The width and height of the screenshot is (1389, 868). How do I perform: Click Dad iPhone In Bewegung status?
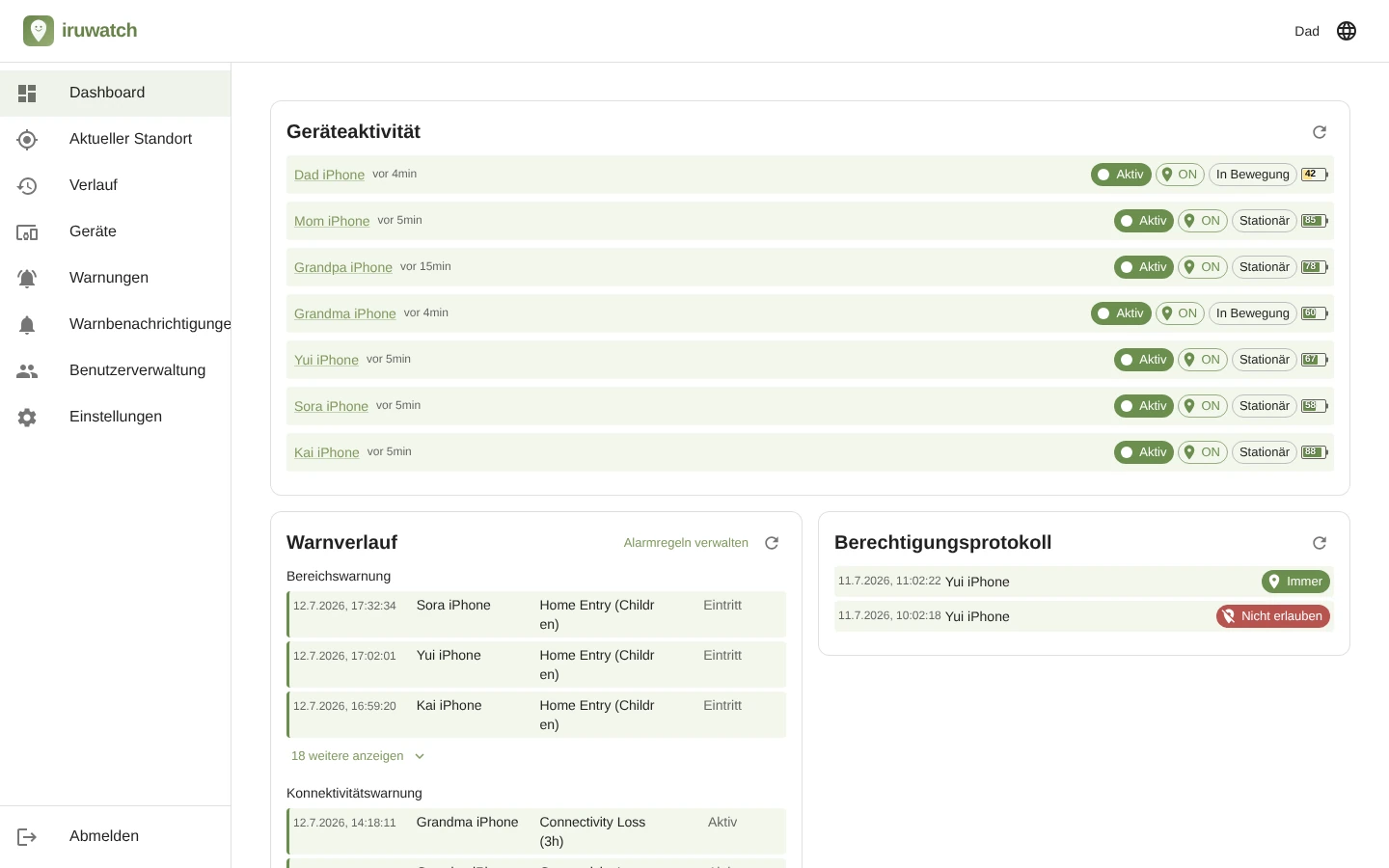1252,175
